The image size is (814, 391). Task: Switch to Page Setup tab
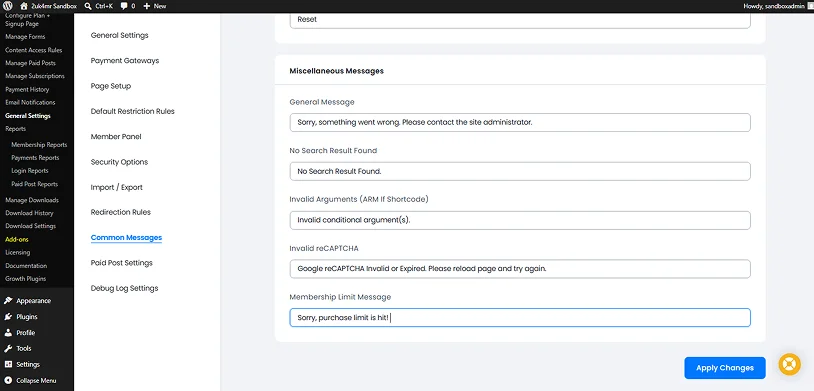click(x=111, y=86)
